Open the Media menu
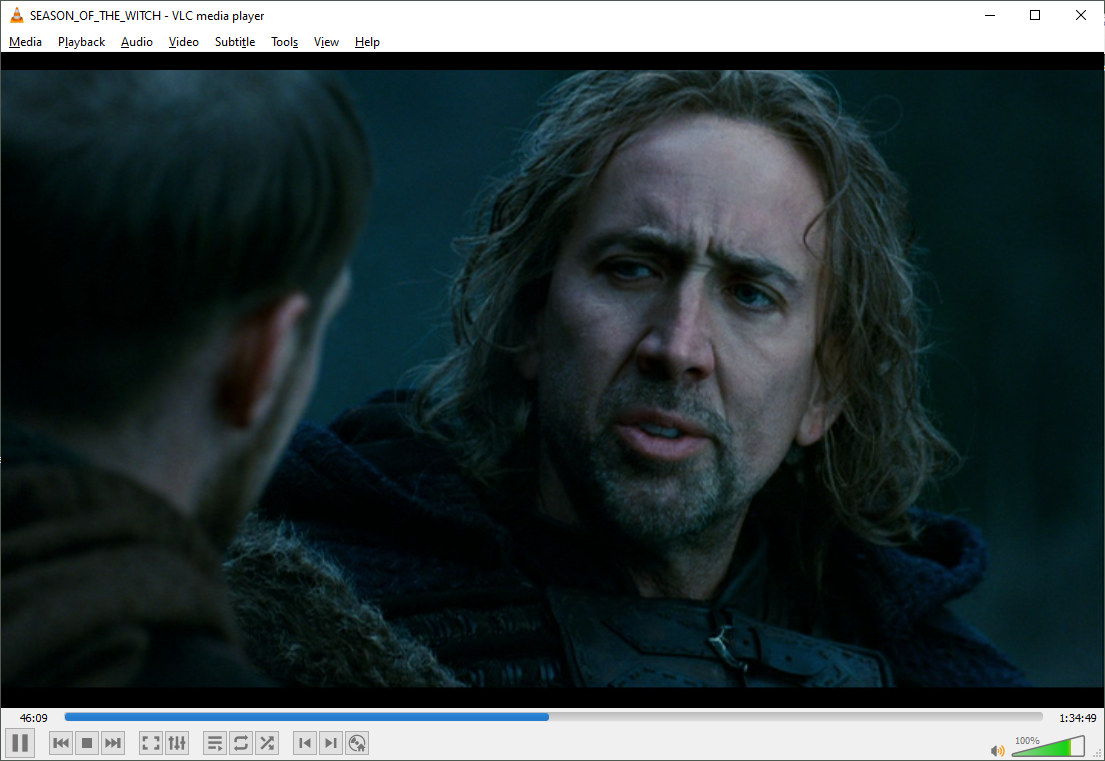This screenshot has height=761, width=1105. point(25,42)
